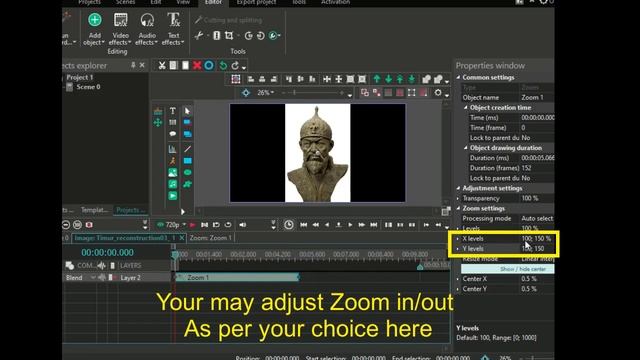The height and width of the screenshot is (360, 640).
Task: Collapse Object creation time group
Action: [466, 107]
